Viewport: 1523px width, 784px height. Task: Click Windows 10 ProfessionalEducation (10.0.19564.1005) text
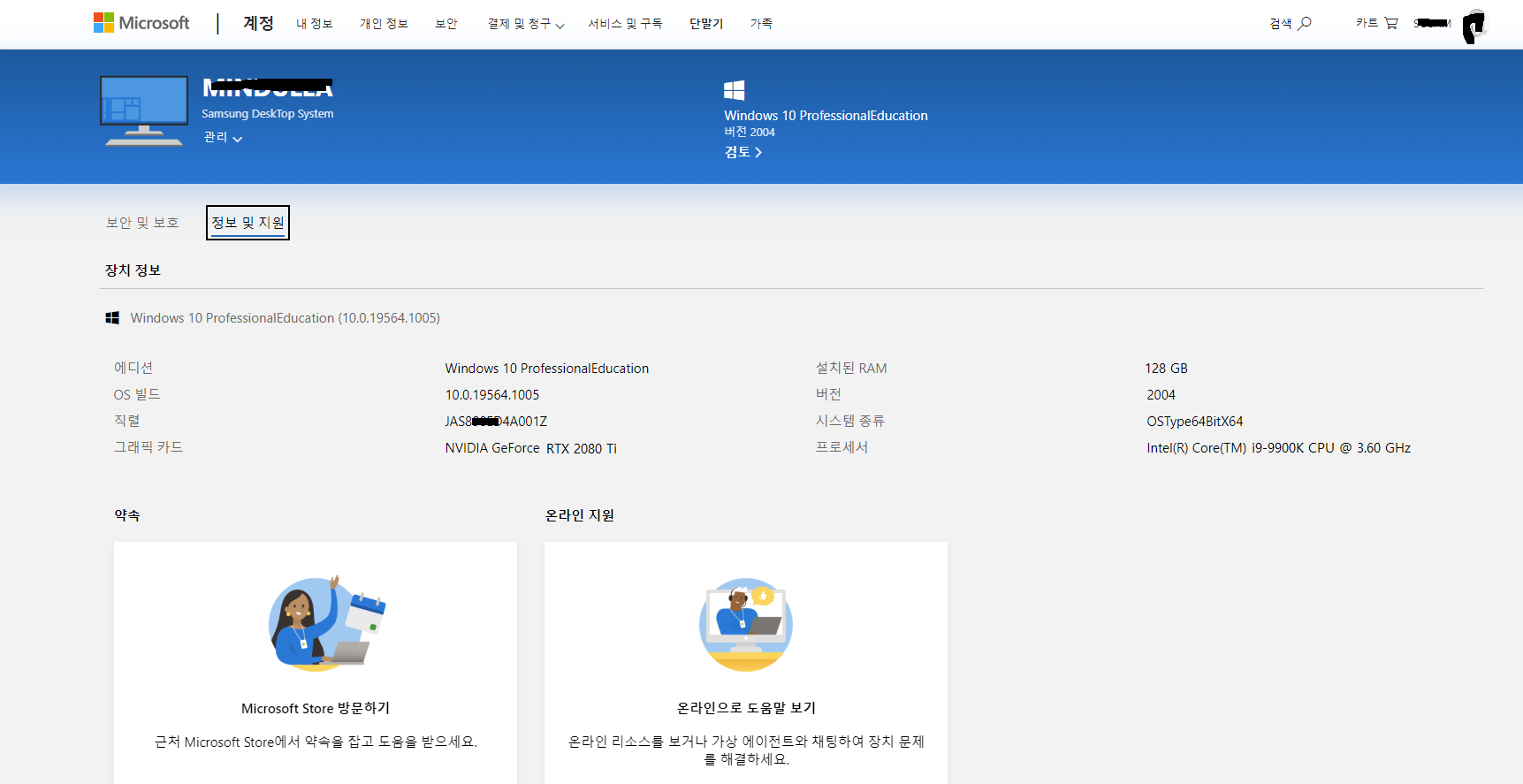click(x=285, y=318)
